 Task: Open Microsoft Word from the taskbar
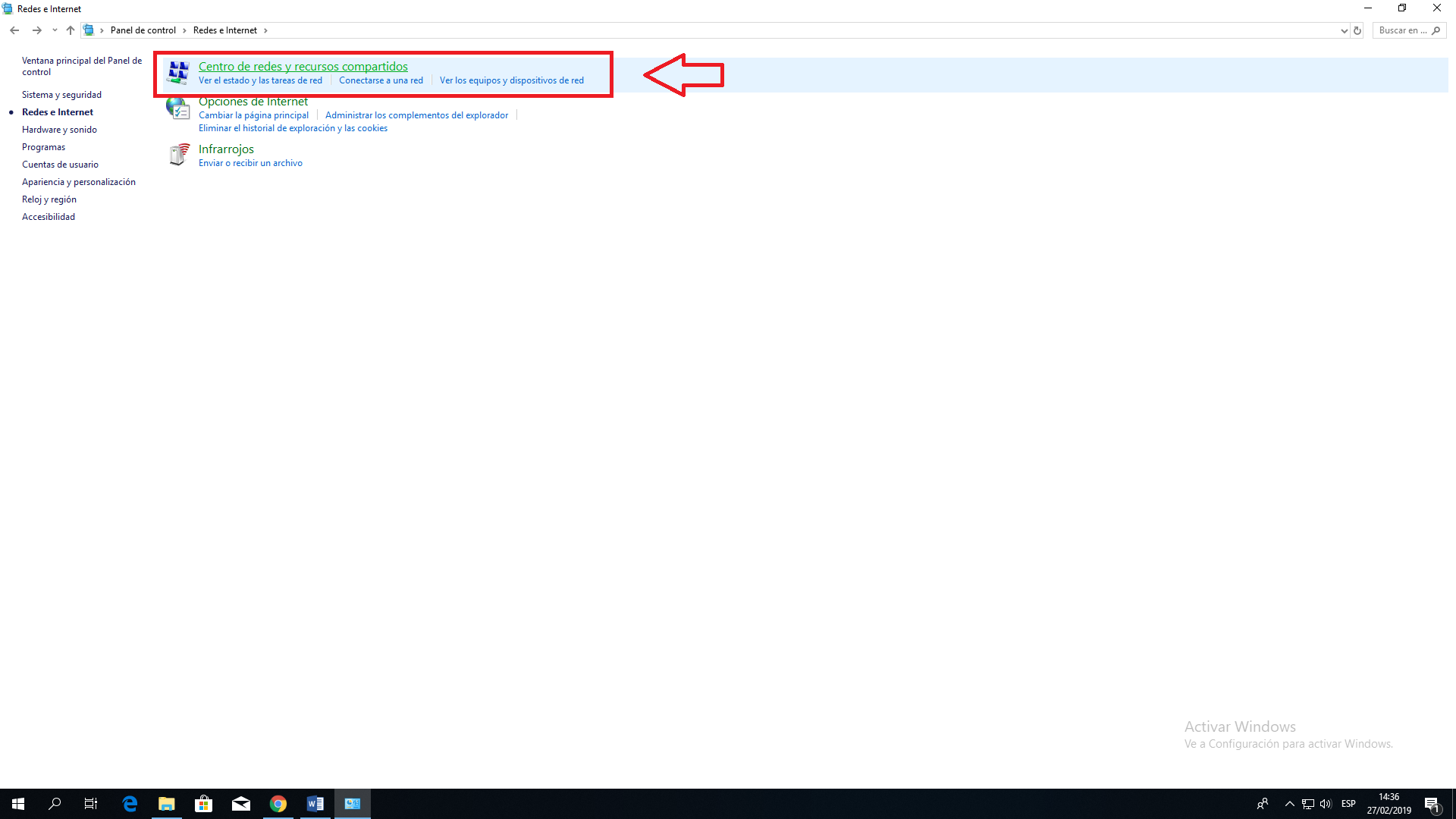coord(315,804)
